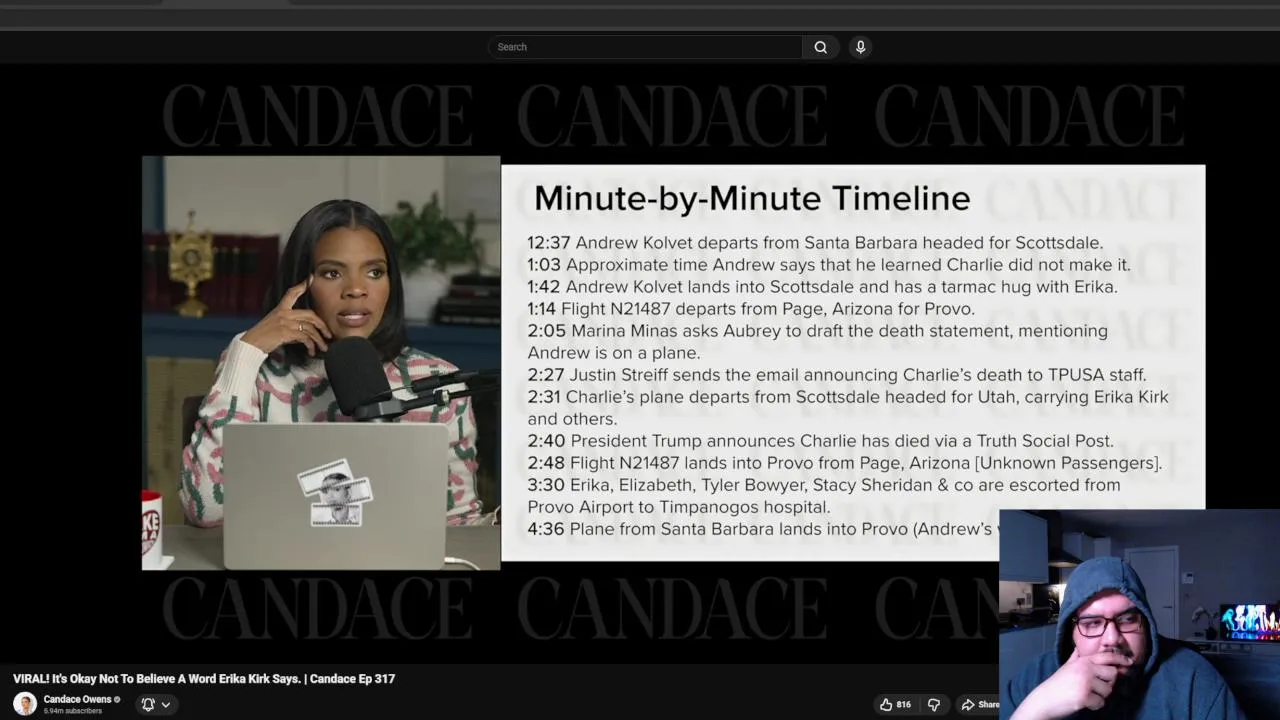Viewport: 1280px width, 720px height.
Task: Click the '2:40 President Trump announces' timeline line
Action: (820, 441)
